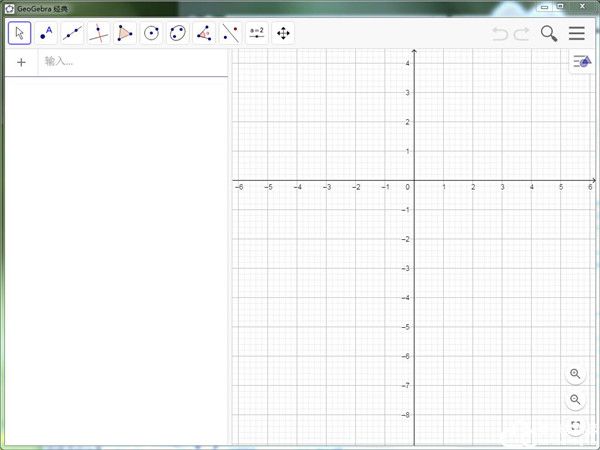This screenshot has width=600, height=450.
Task: Toggle the graphics style bar
Action: [x=581, y=62]
